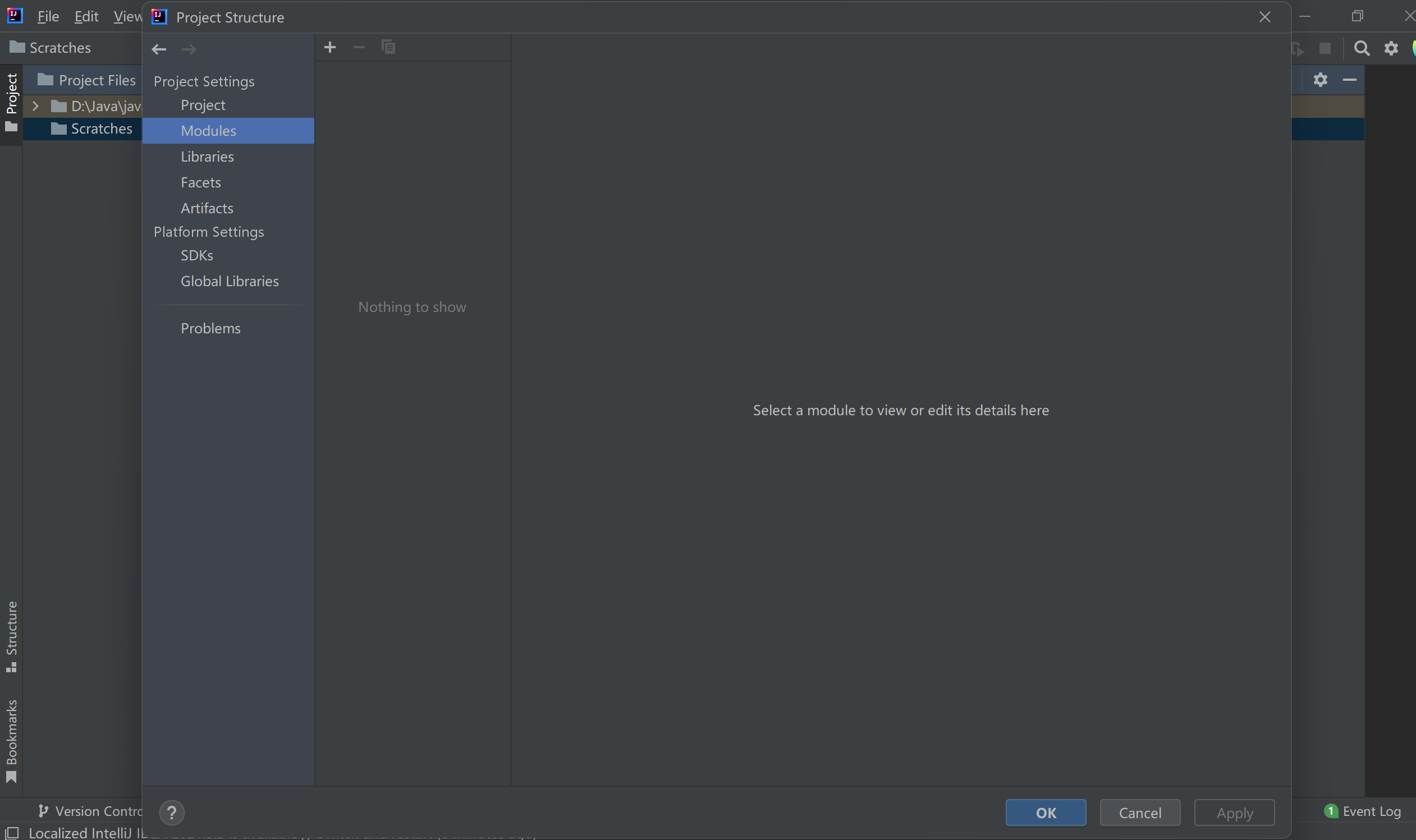This screenshot has height=840, width=1416.
Task: Click the project panel options gear
Action: 1321,80
